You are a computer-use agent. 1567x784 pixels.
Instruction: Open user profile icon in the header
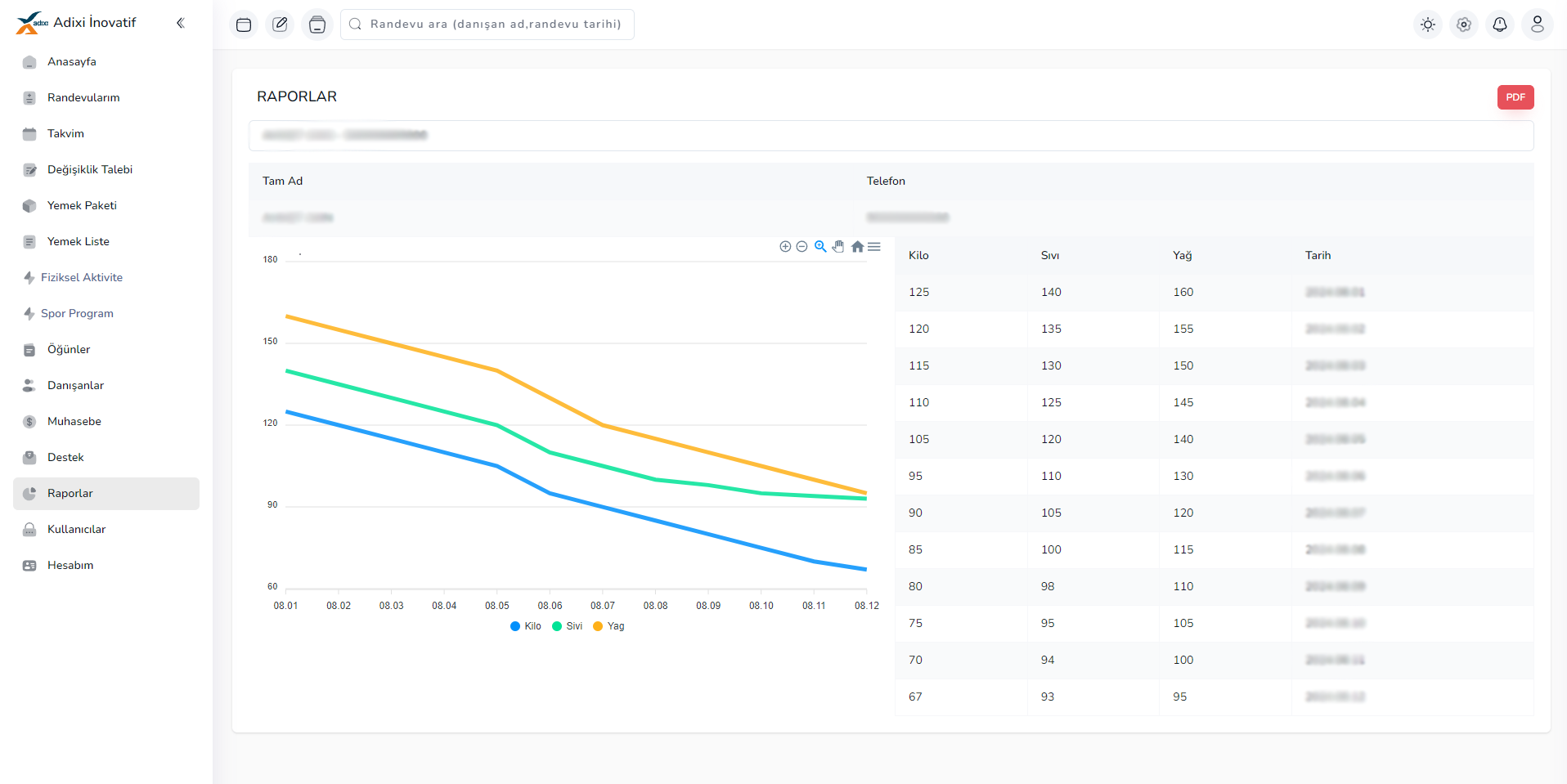pyautogui.click(x=1538, y=25)
